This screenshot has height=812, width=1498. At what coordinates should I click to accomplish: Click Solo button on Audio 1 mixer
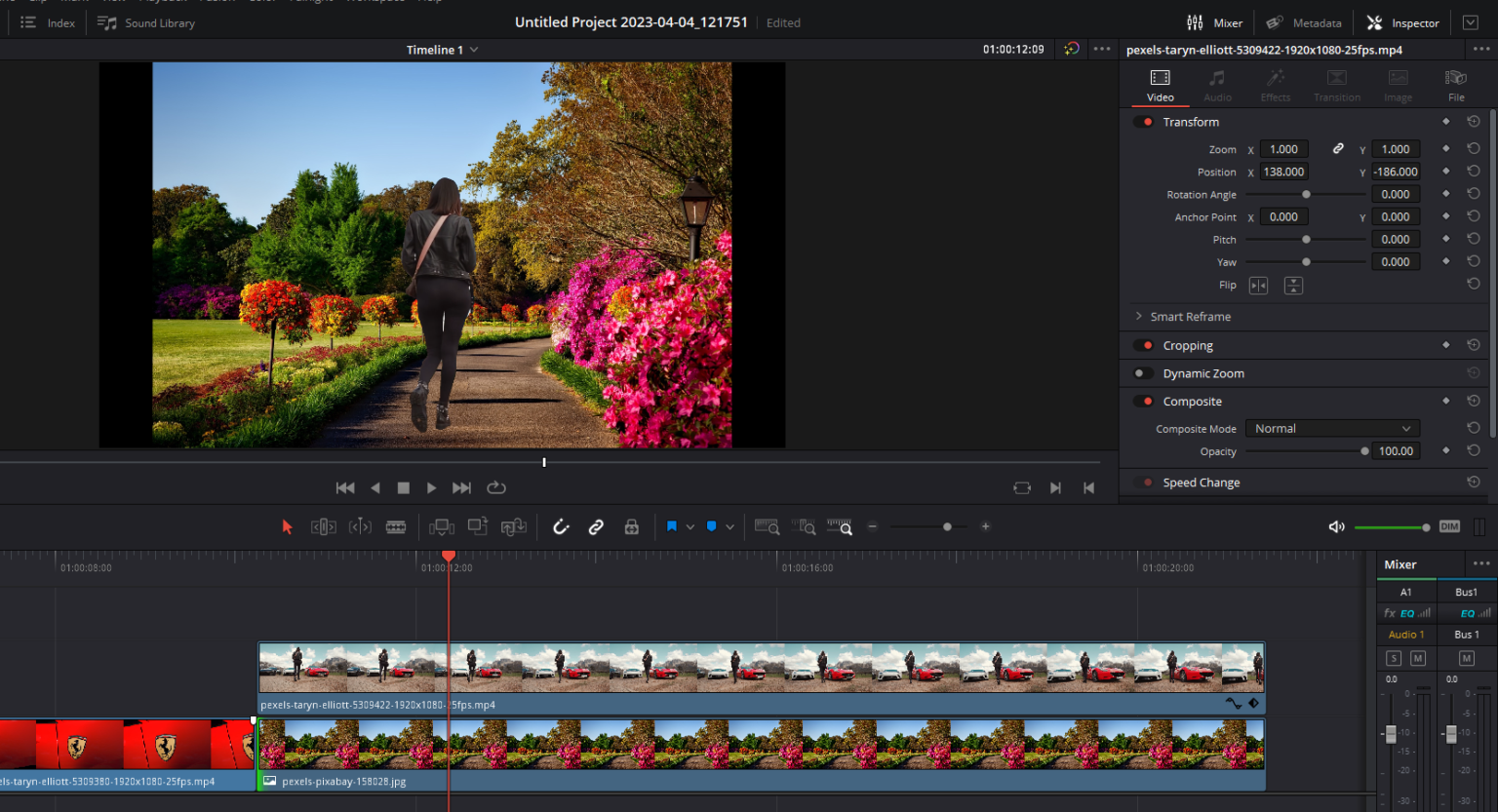1394,658
